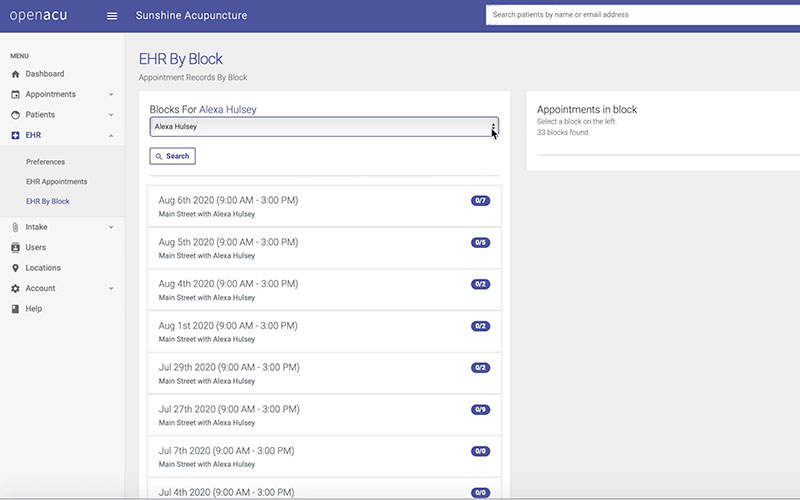Open EHR Preferences submenu item
The width and height of the screenshot is (800, 500).
(45, 162)
